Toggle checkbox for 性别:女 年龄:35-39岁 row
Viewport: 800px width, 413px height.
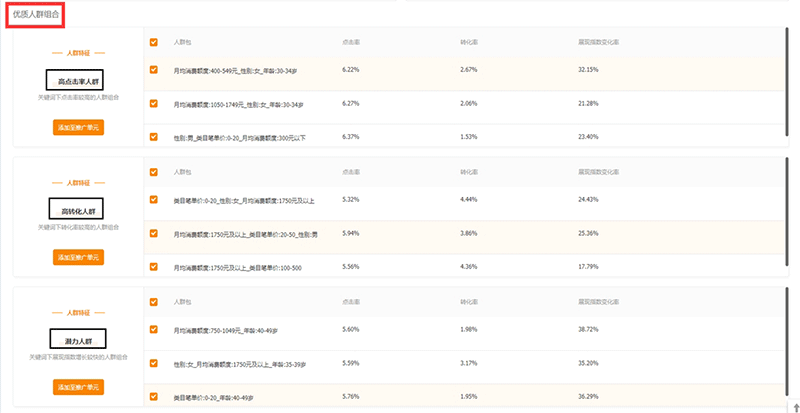coord(153,362)
